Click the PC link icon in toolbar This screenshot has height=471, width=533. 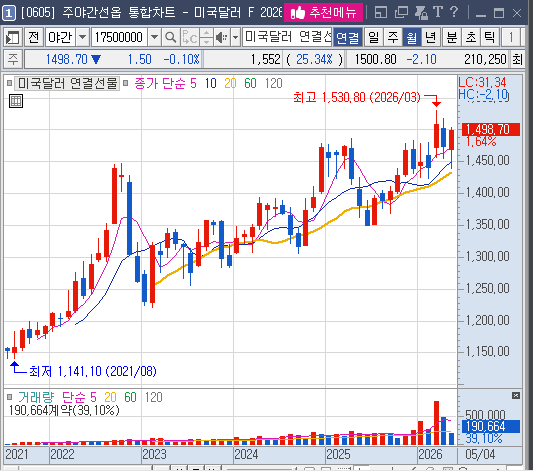(x=190, y=37)
